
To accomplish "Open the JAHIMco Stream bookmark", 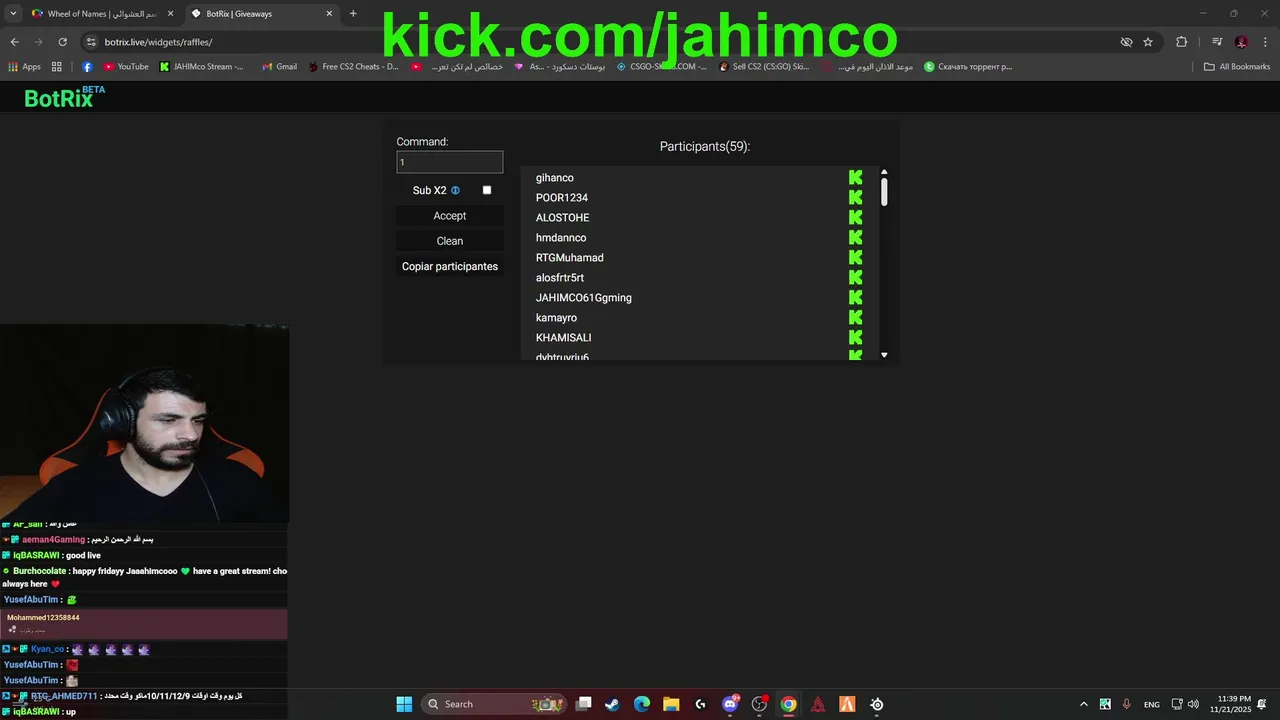I will [202, 67].
